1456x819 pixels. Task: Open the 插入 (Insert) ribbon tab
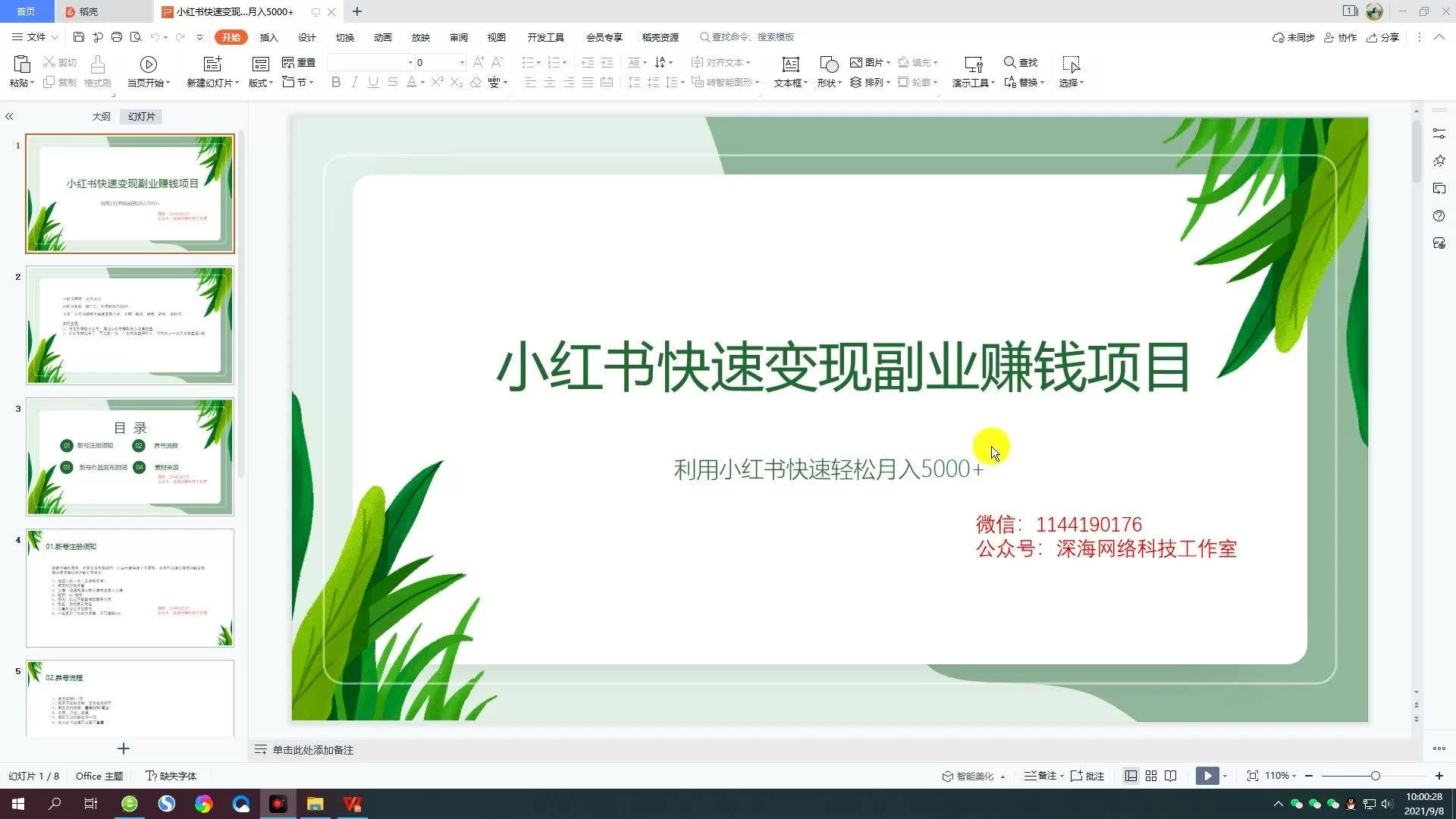(268, 37)
